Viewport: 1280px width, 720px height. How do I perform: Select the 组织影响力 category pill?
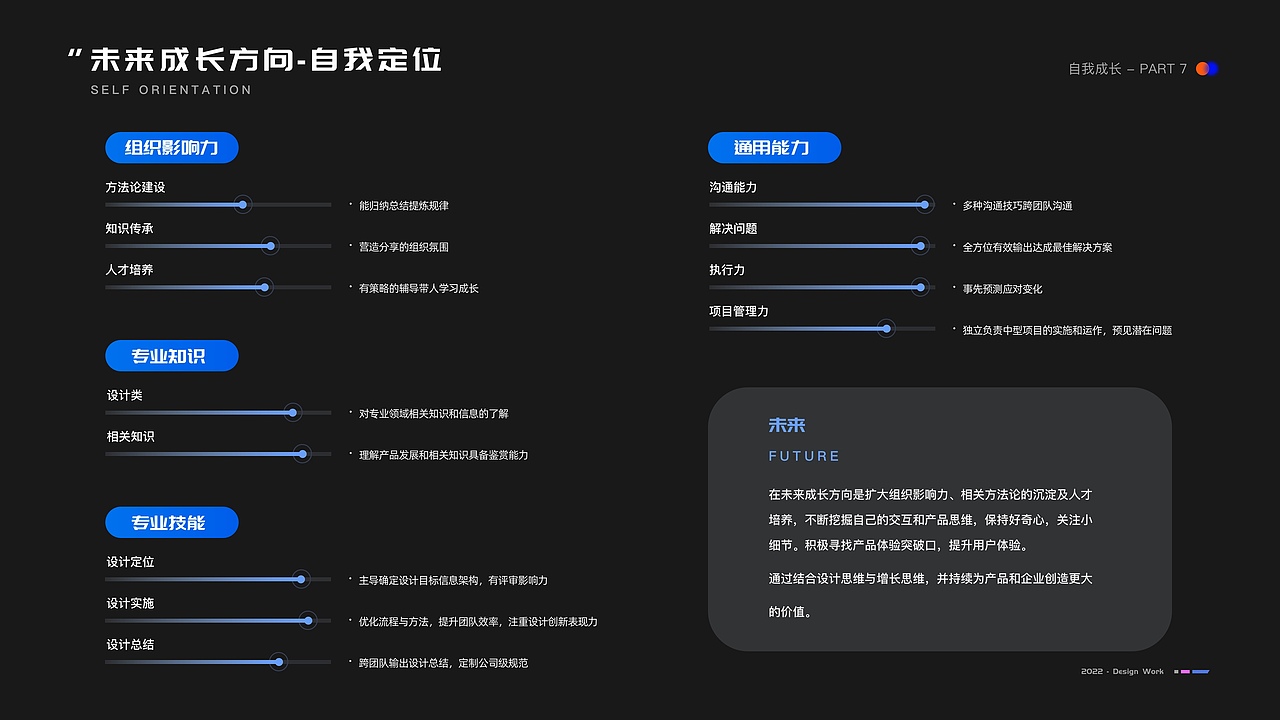tap(171, 147)
